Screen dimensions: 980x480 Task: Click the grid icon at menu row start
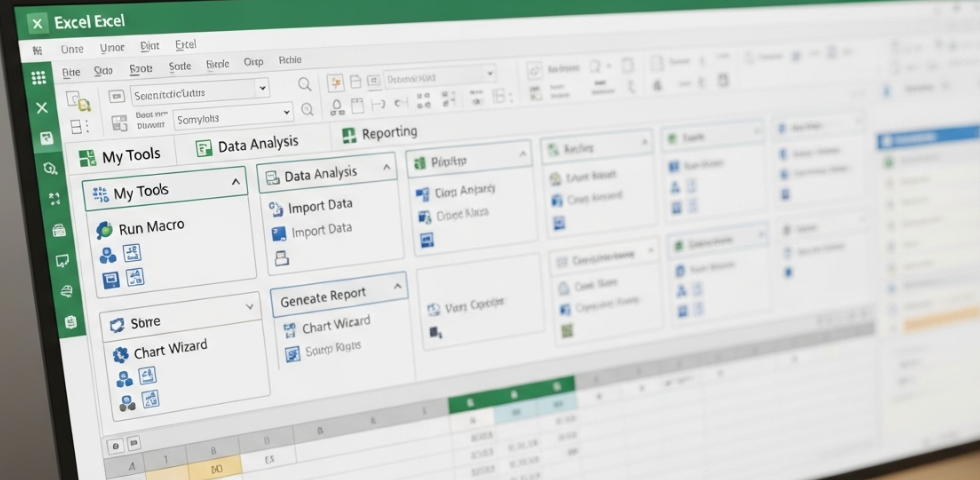(38, 50)
